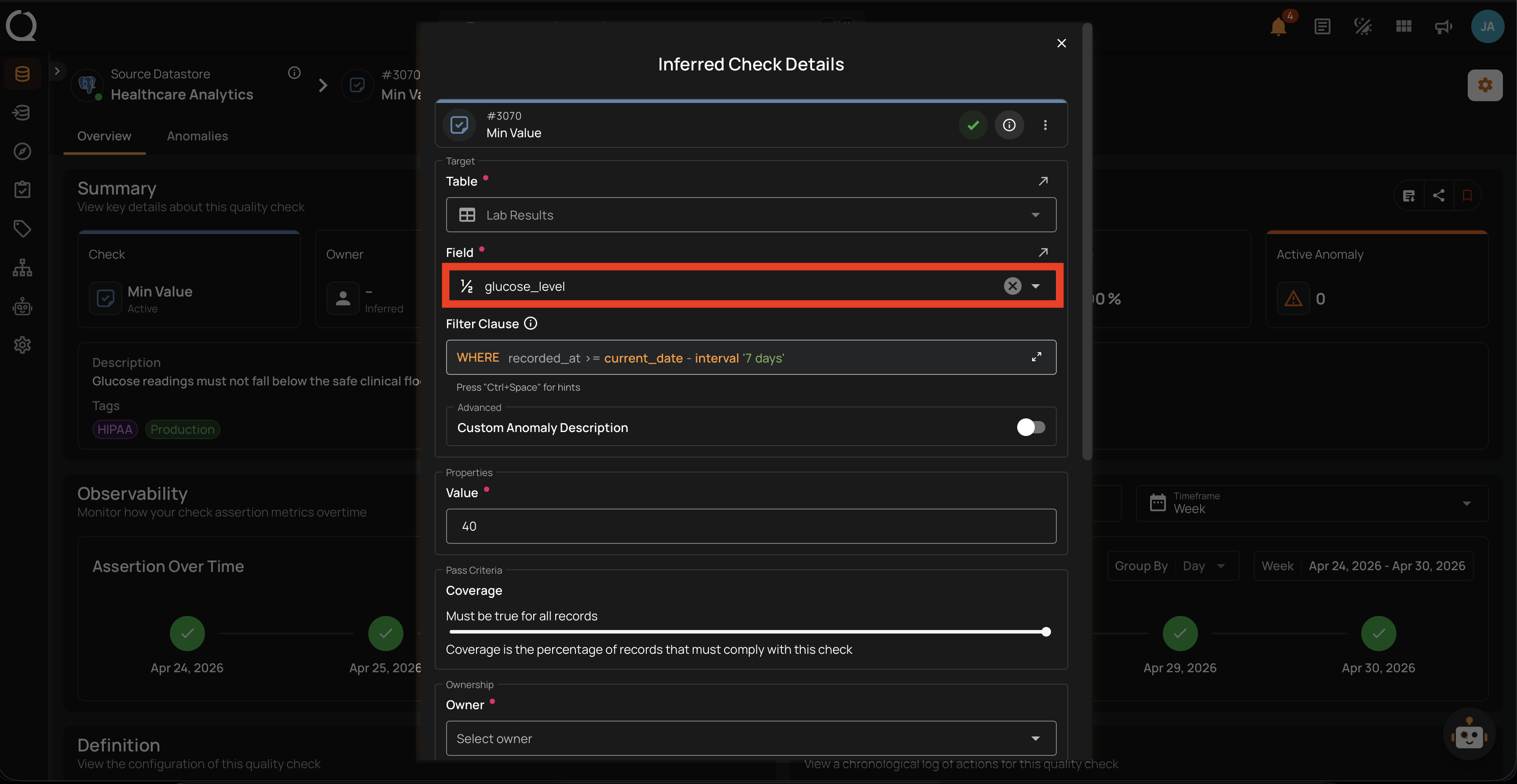Viewport: 1517px width, 784px height.
Task: Select the datastore icon in sidebar
Action: coord(22,73)
